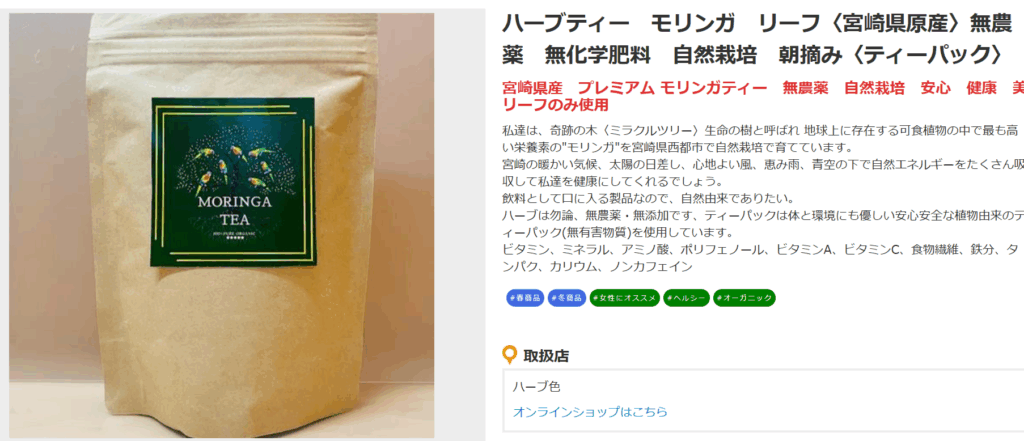Viewport: 1024px width, 441px height.
Task: Open the moringa tea pouch product photo
Action: click(221, 225)
